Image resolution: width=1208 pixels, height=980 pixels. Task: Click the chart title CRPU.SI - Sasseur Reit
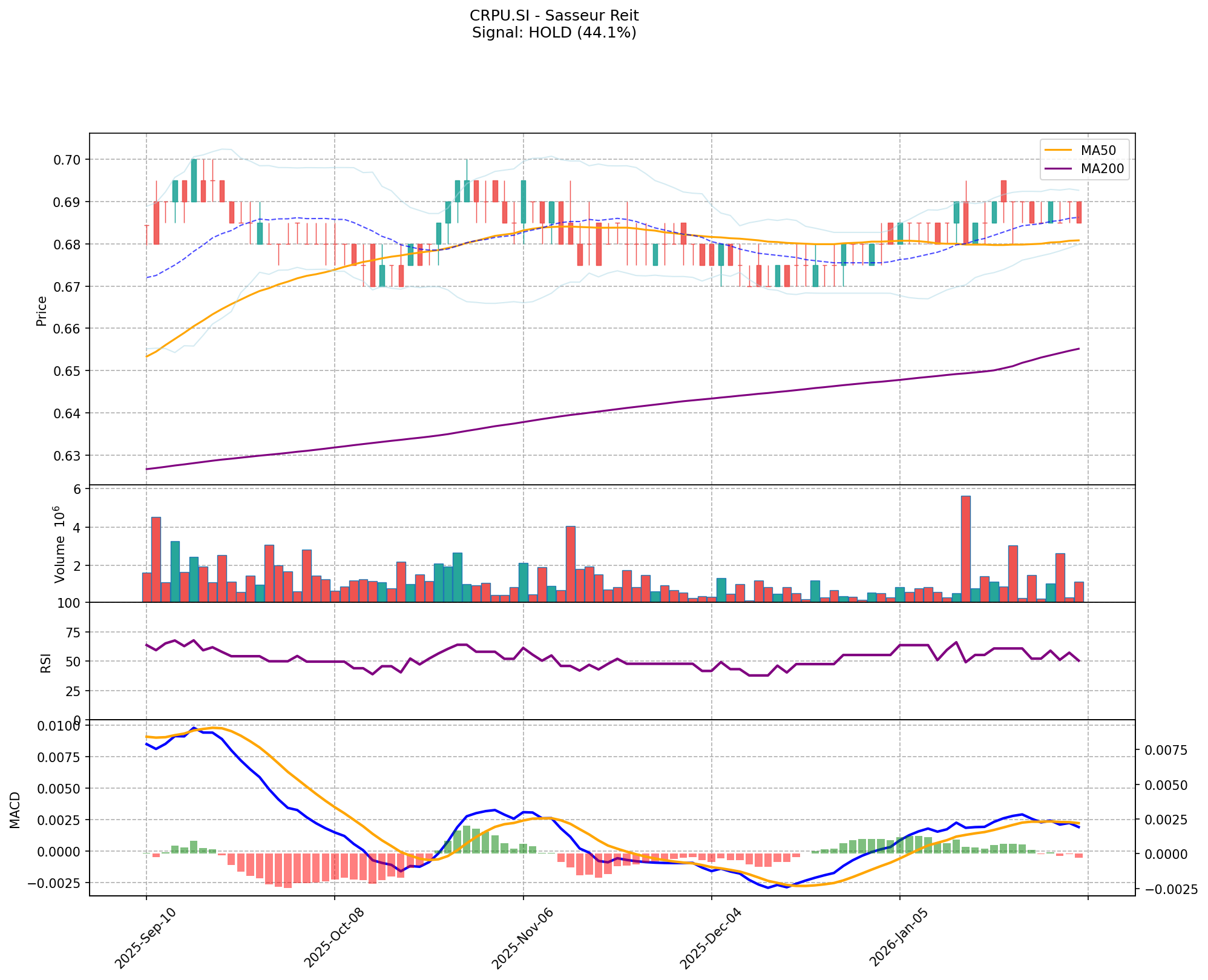click(x=554, y=15)
